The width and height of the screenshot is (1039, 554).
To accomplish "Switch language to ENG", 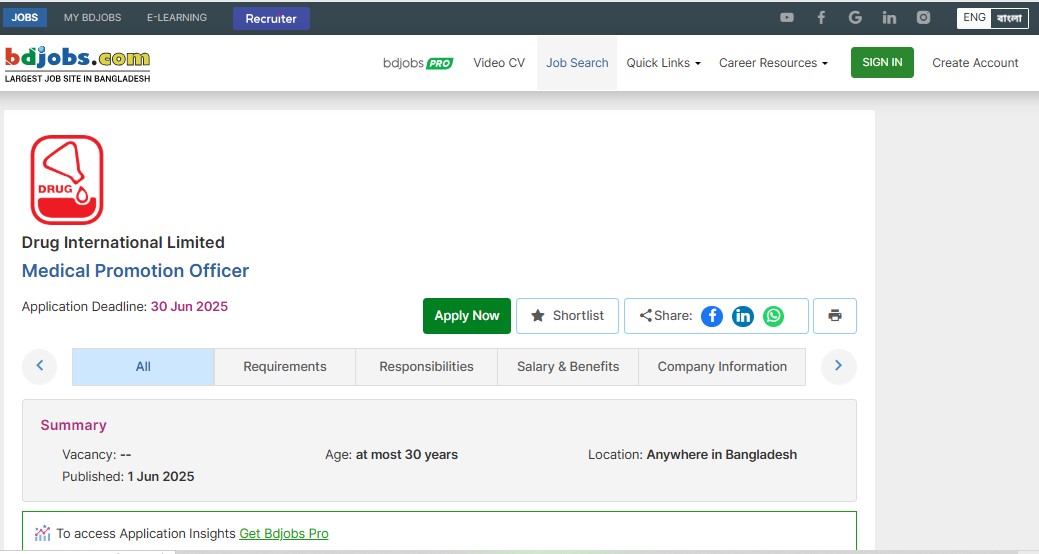I will (974, 18).
